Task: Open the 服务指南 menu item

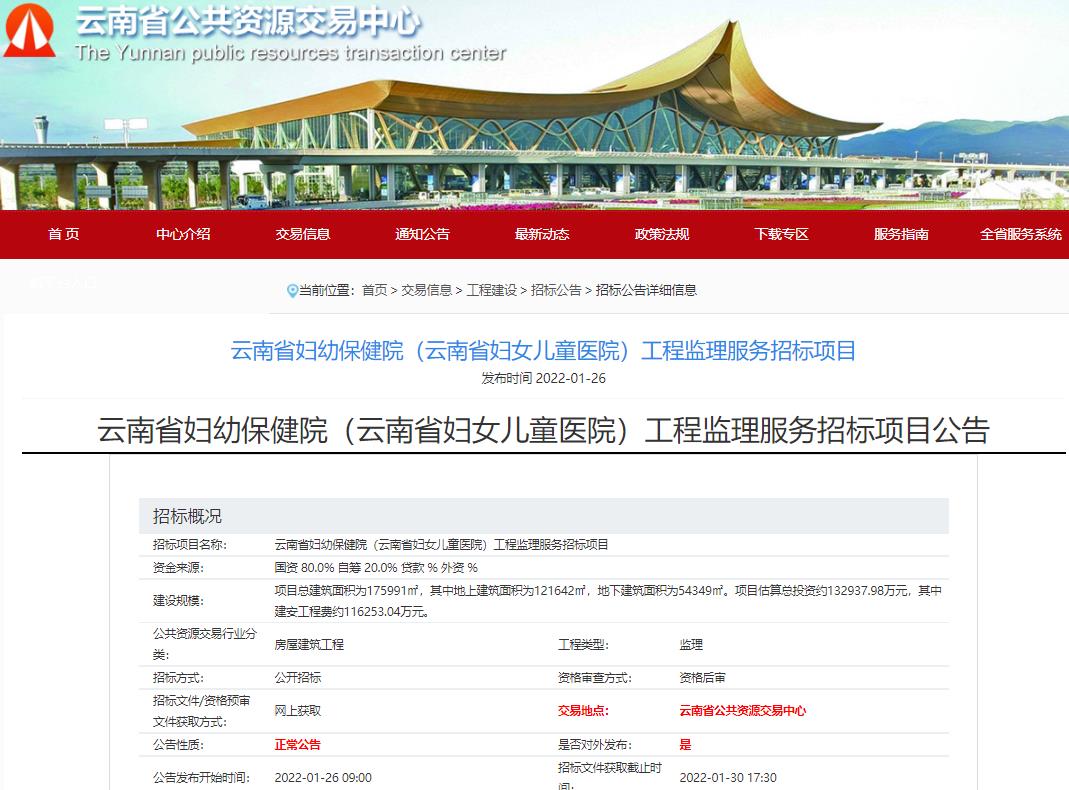Action: tap(901, 234)
